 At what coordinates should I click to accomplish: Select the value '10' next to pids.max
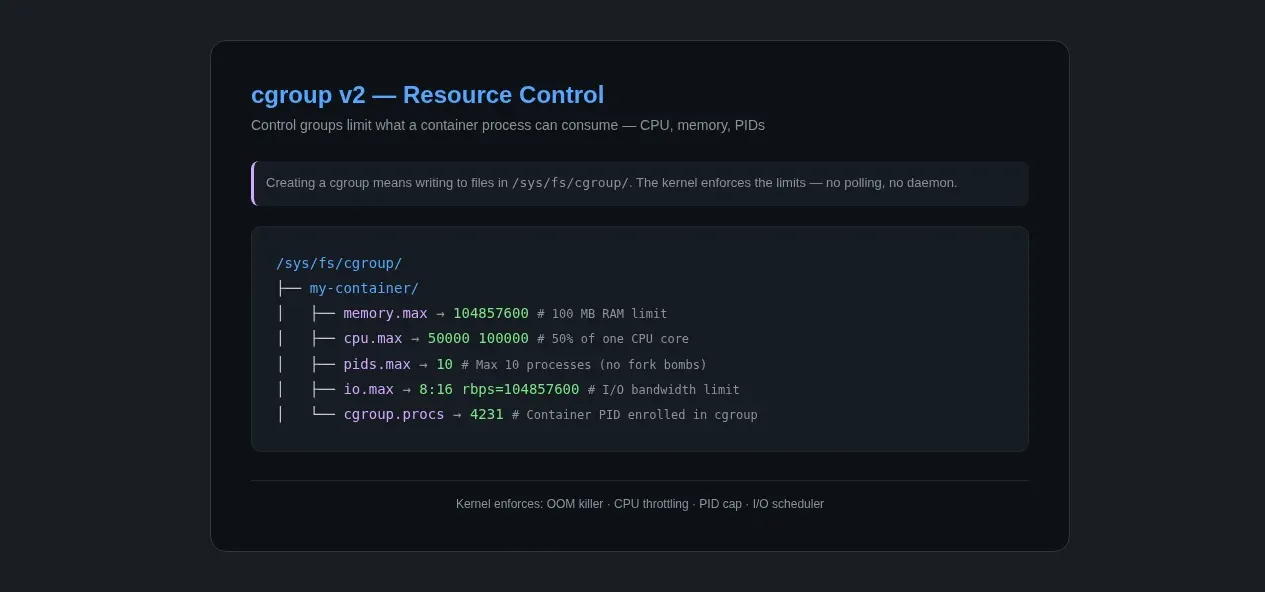[x=444, y=364]
